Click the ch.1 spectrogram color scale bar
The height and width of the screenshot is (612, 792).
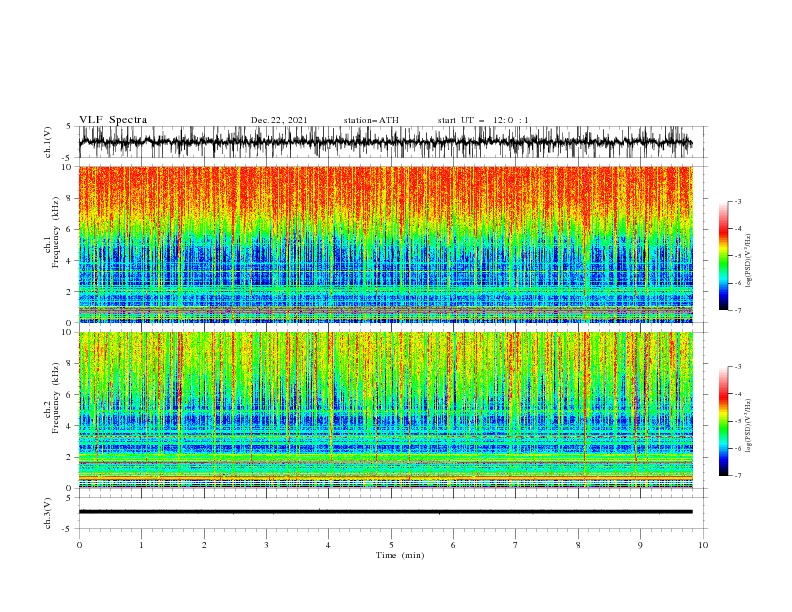click(x=724, y=255)
